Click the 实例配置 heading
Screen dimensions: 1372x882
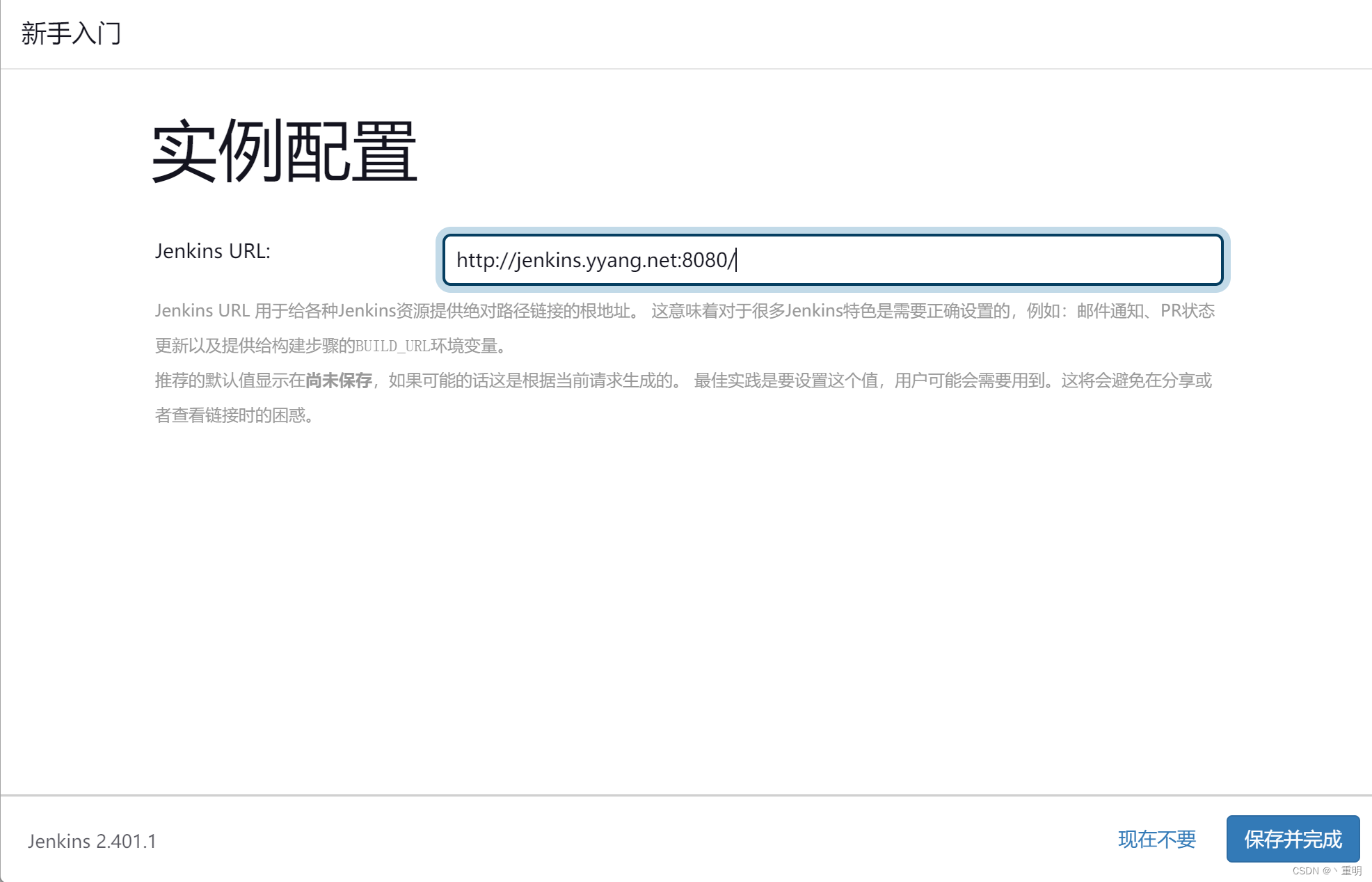(x=284, y=151)
